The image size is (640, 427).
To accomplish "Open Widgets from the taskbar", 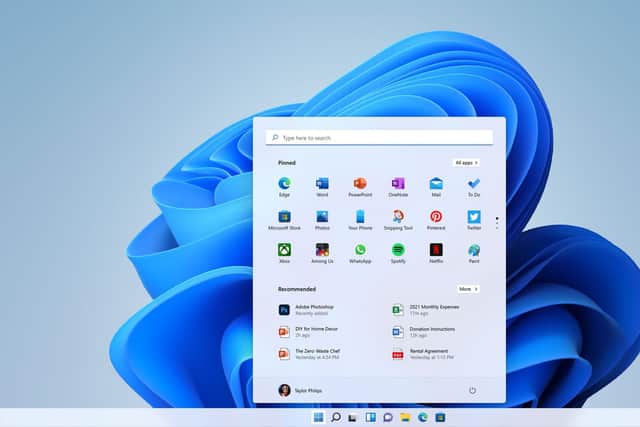I will pos(371,417).
